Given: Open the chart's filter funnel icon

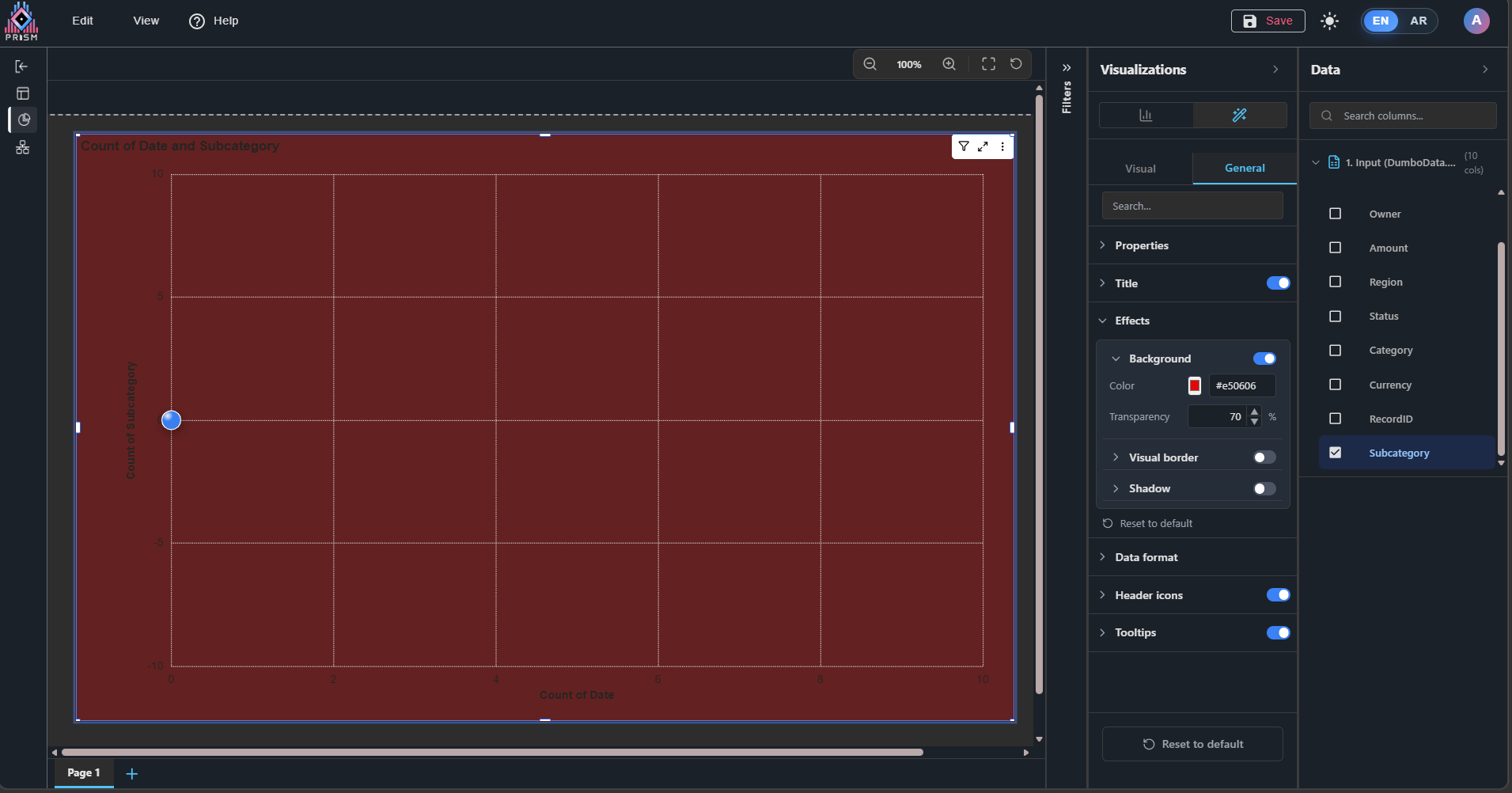Looking at the screenshot, I should pyautogui.click(x=964, y=146).
